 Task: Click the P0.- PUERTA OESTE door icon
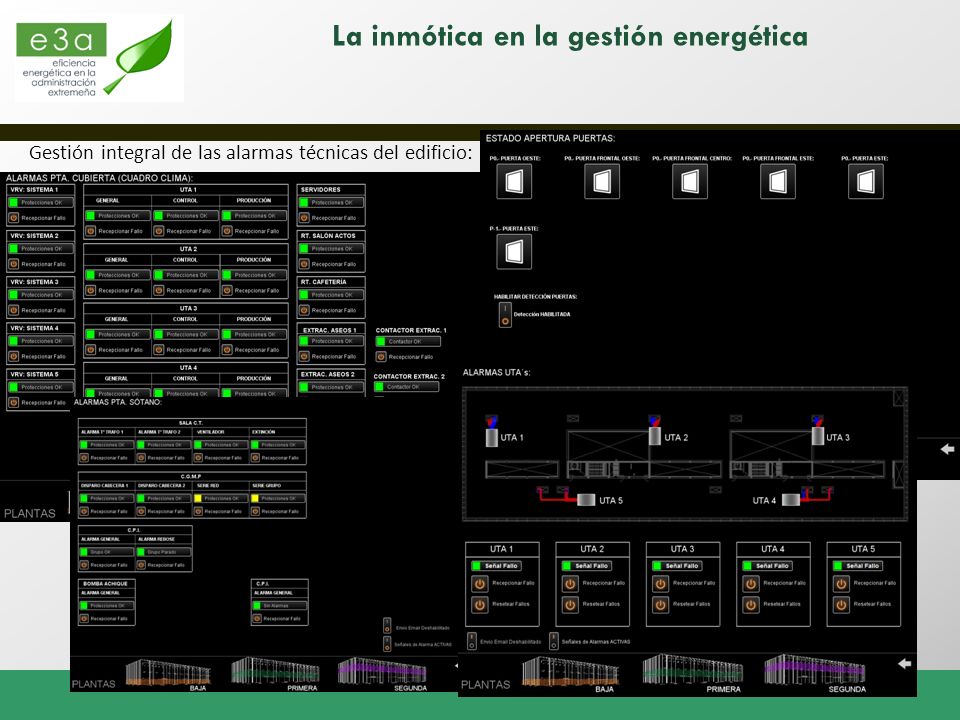[x=514, y=181]
